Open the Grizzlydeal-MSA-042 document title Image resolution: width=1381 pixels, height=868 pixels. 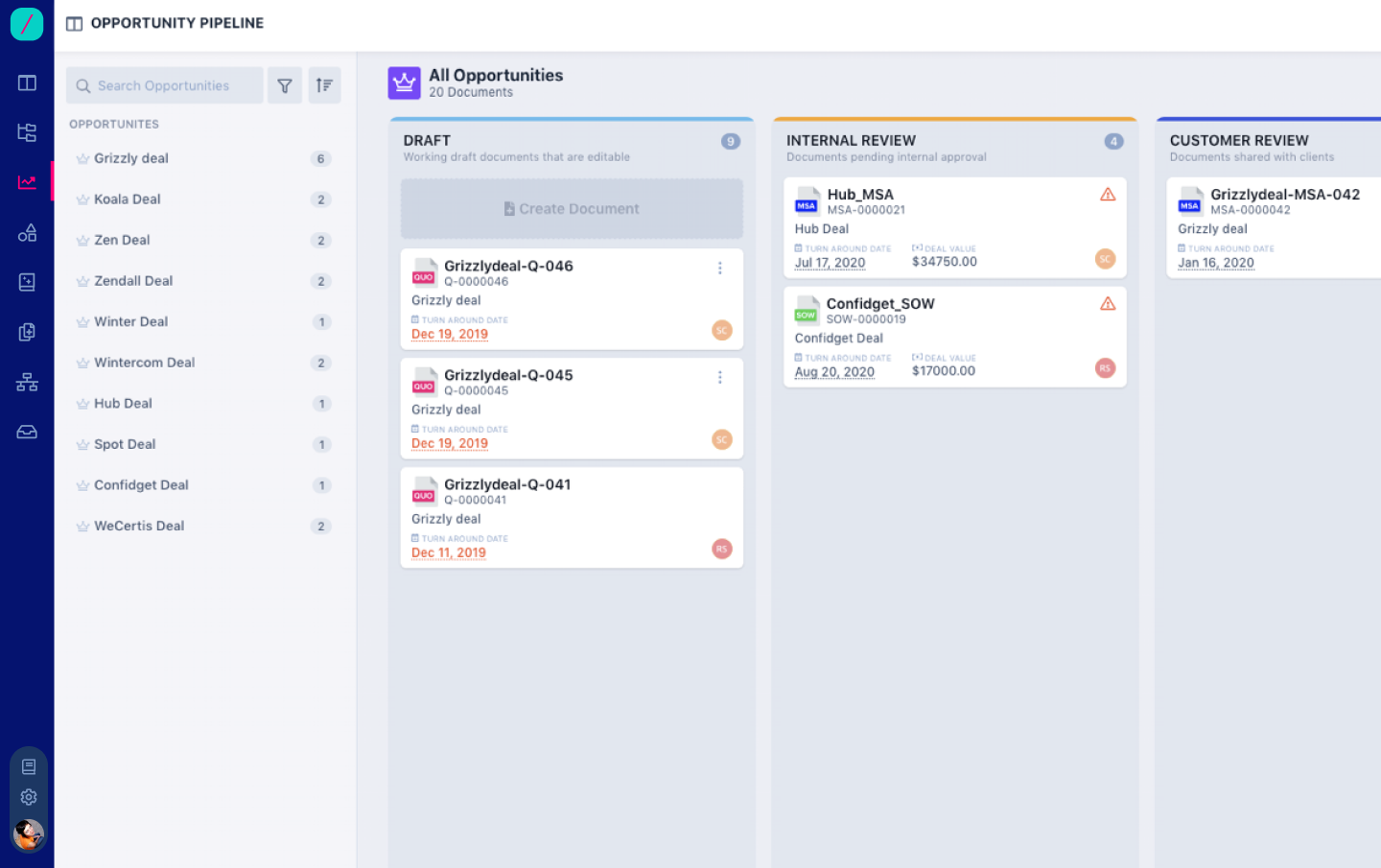[1285, 195]
